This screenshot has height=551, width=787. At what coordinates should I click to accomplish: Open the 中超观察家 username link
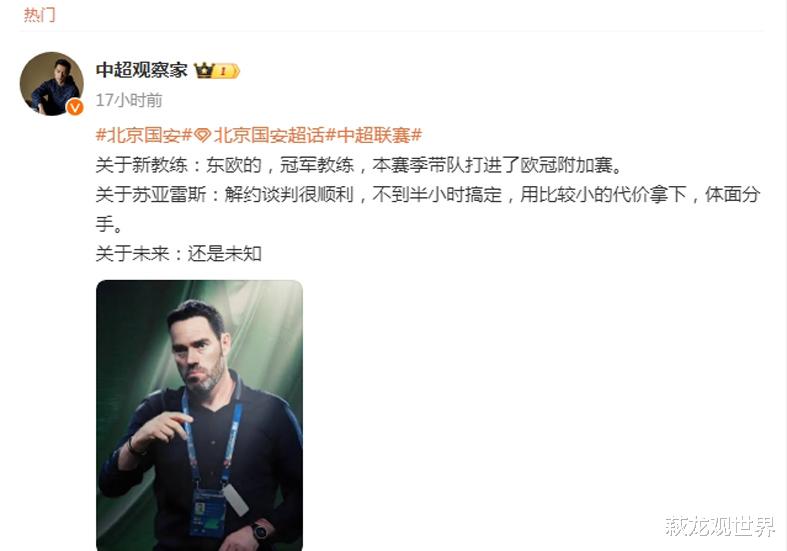142,70
